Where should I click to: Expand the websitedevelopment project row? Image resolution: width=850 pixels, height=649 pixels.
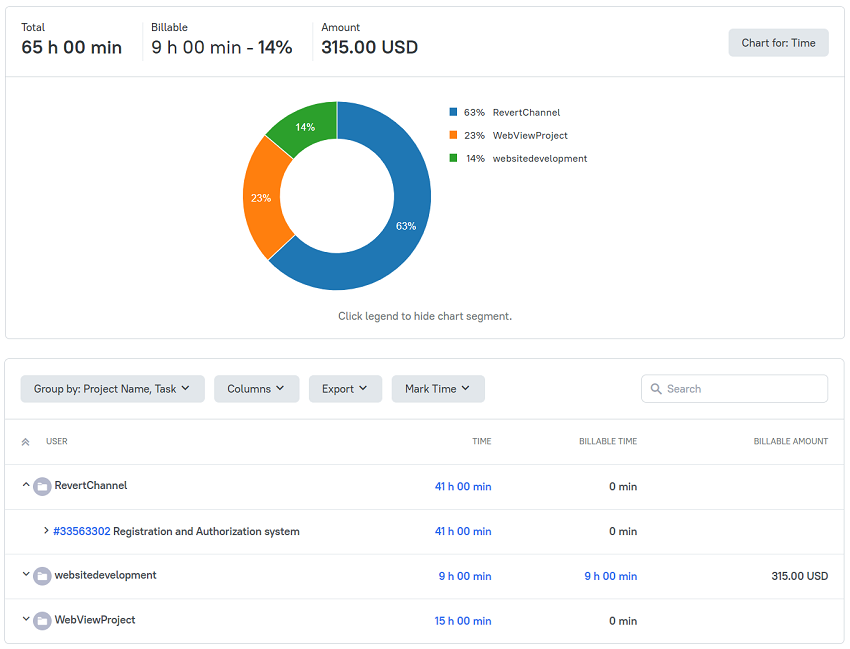pyautogui.click(x=25, y=574)
